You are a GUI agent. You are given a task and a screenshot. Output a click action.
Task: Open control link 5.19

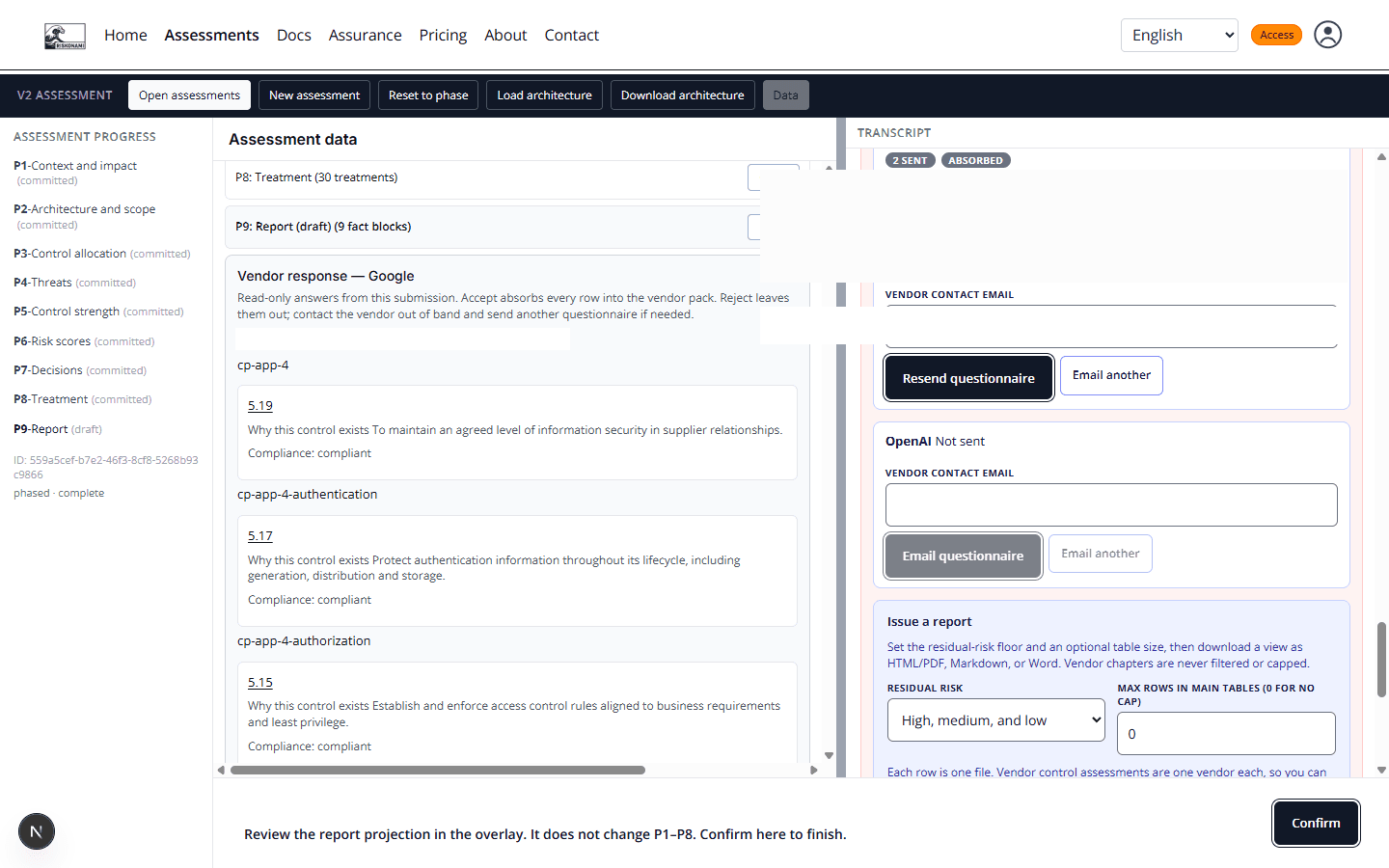point(260,406)
